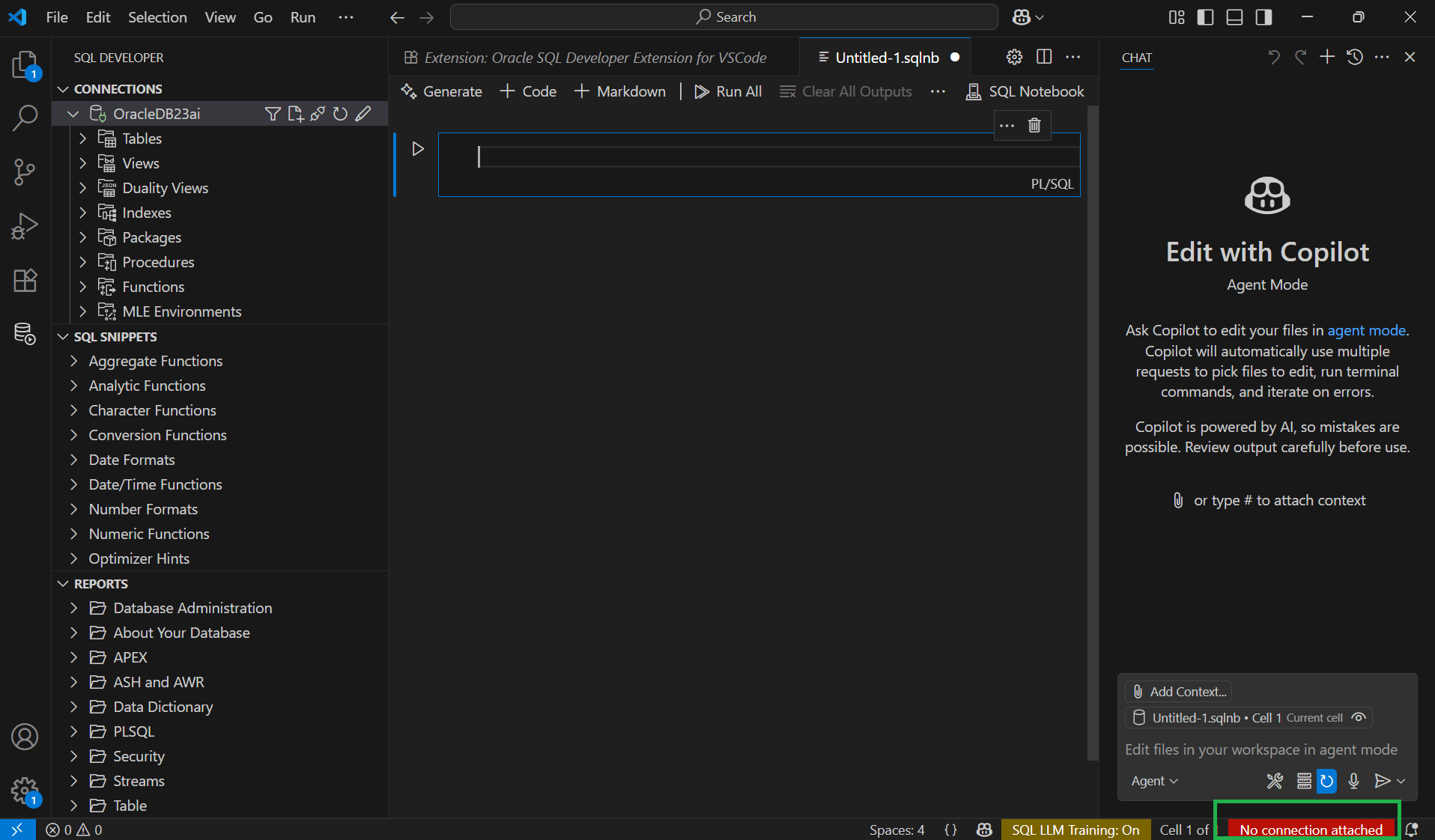The image size is (1435, 840).
Task: Open the chat tools configuration icon
Action: click(1275, 781)
